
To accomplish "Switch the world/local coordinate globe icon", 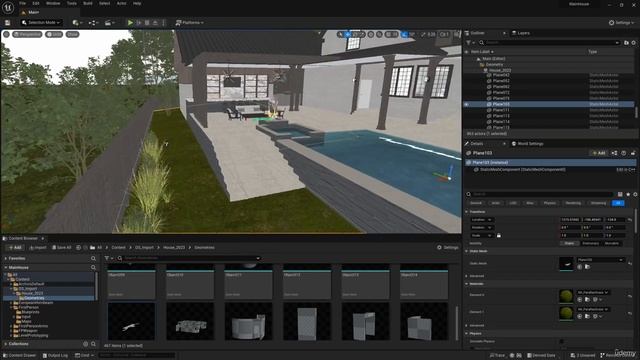I will point(371,35).
